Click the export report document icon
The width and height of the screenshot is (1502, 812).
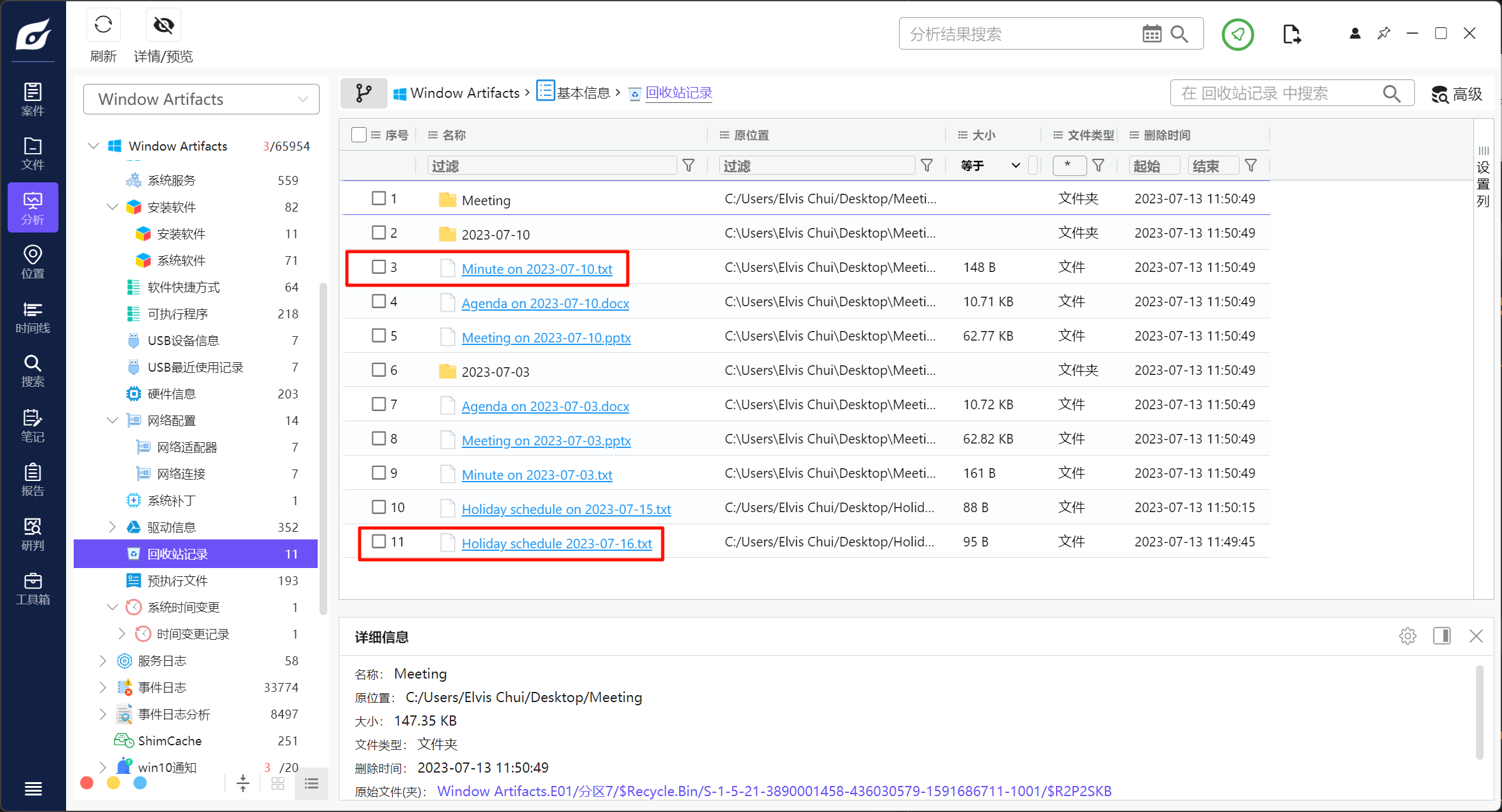click(x=1291, y=34)
